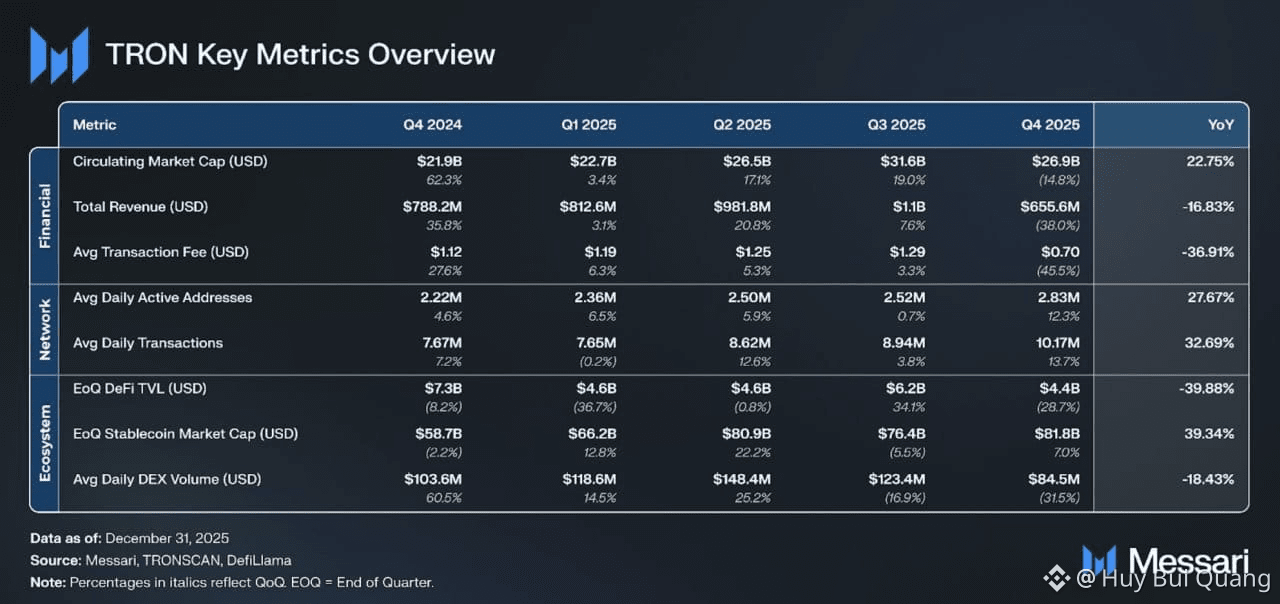This screenshot has width=1280, height=604.
Task: Click the $6.2B DeFi TVL value
Action: coord(906,388)
